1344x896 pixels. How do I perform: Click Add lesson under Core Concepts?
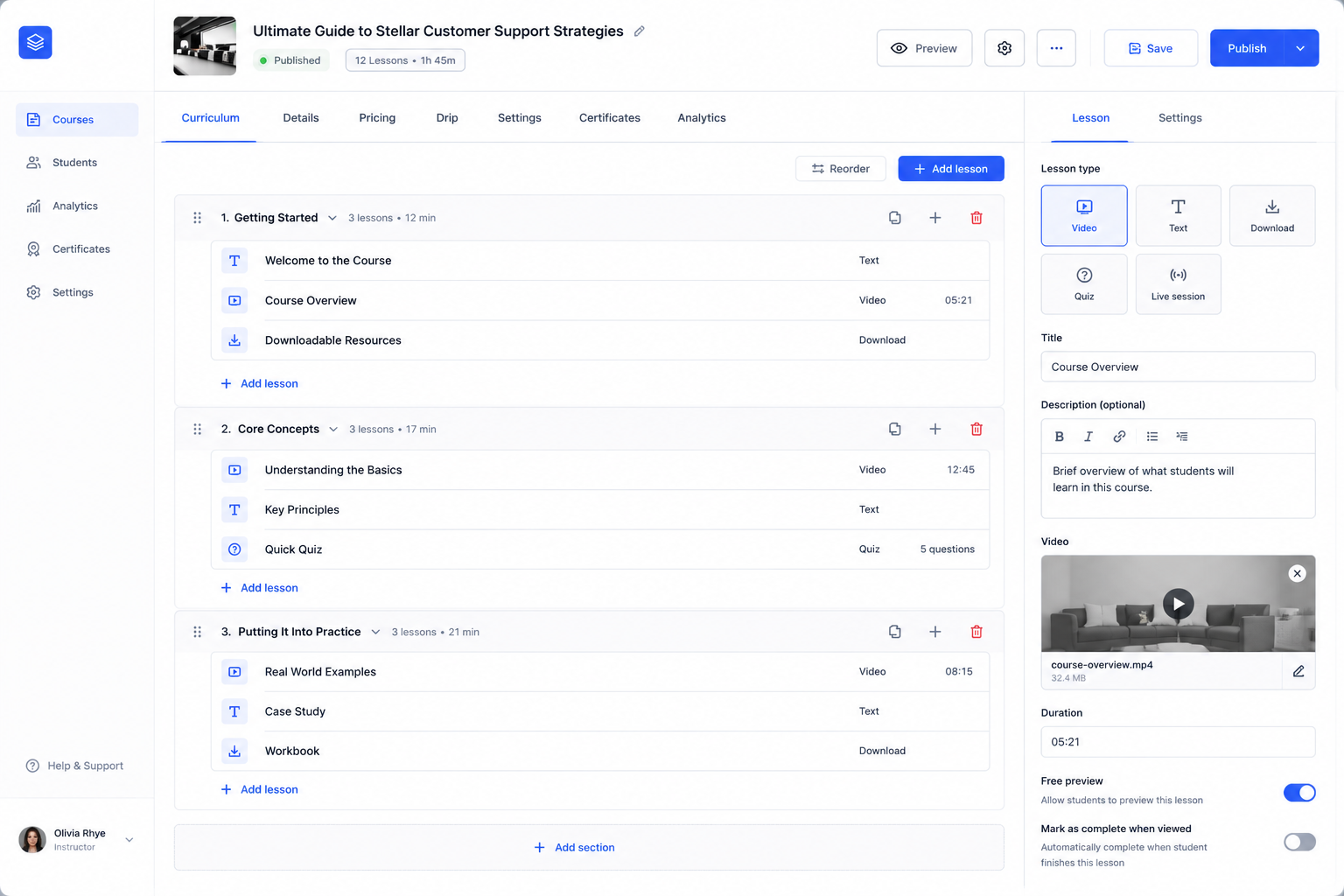[260, 588]
